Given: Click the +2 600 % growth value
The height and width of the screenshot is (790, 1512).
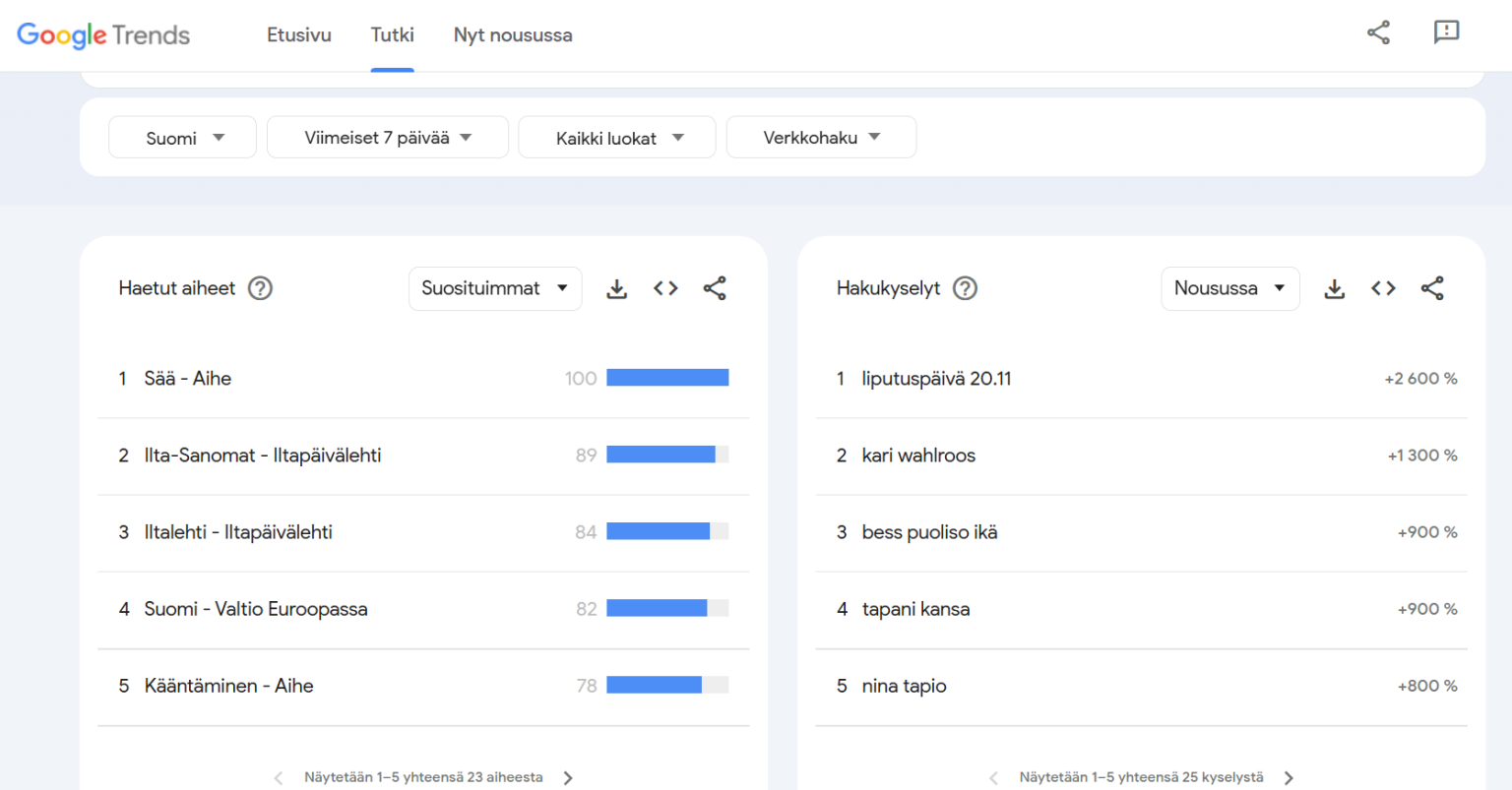Looking at the screenshot, I should pos(1420,379).
